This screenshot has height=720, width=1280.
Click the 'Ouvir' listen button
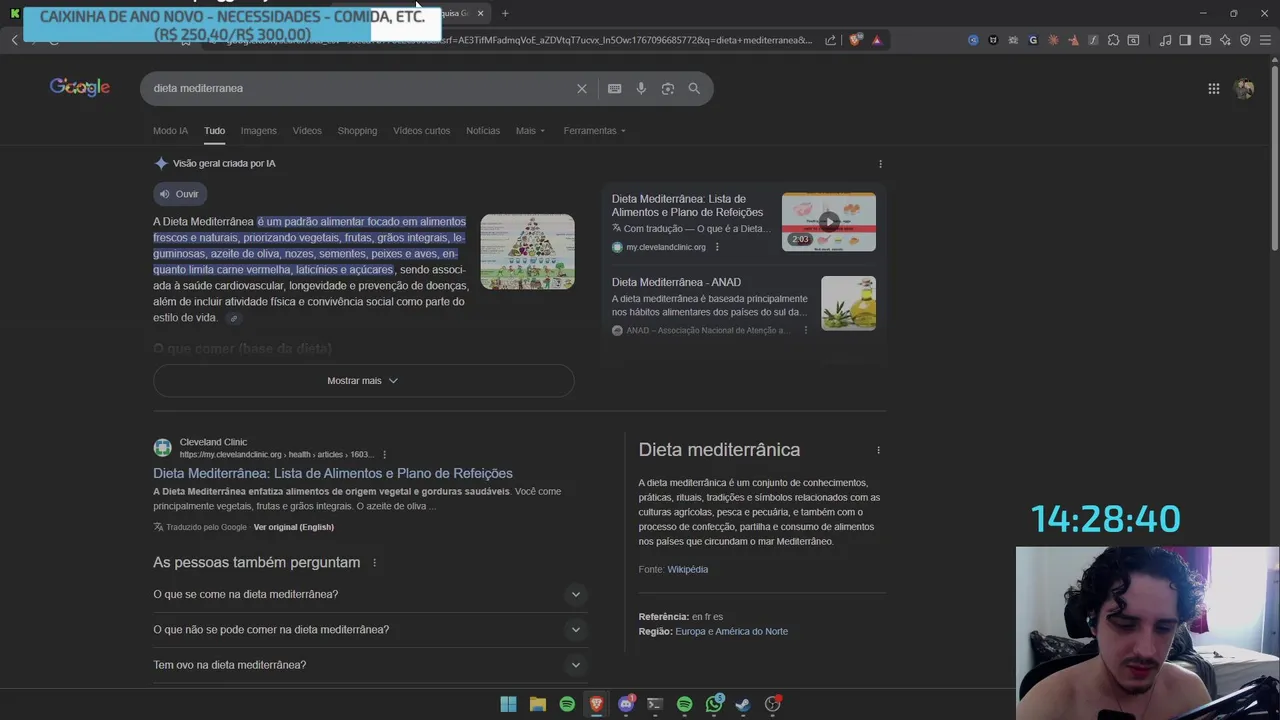pos(180,194)
